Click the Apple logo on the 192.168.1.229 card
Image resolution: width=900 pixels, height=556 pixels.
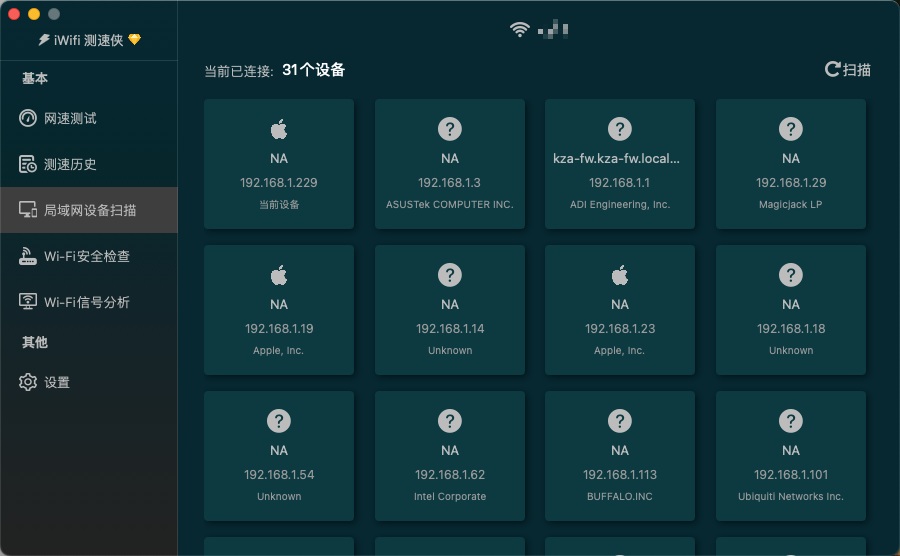click(x=279, y=129)
